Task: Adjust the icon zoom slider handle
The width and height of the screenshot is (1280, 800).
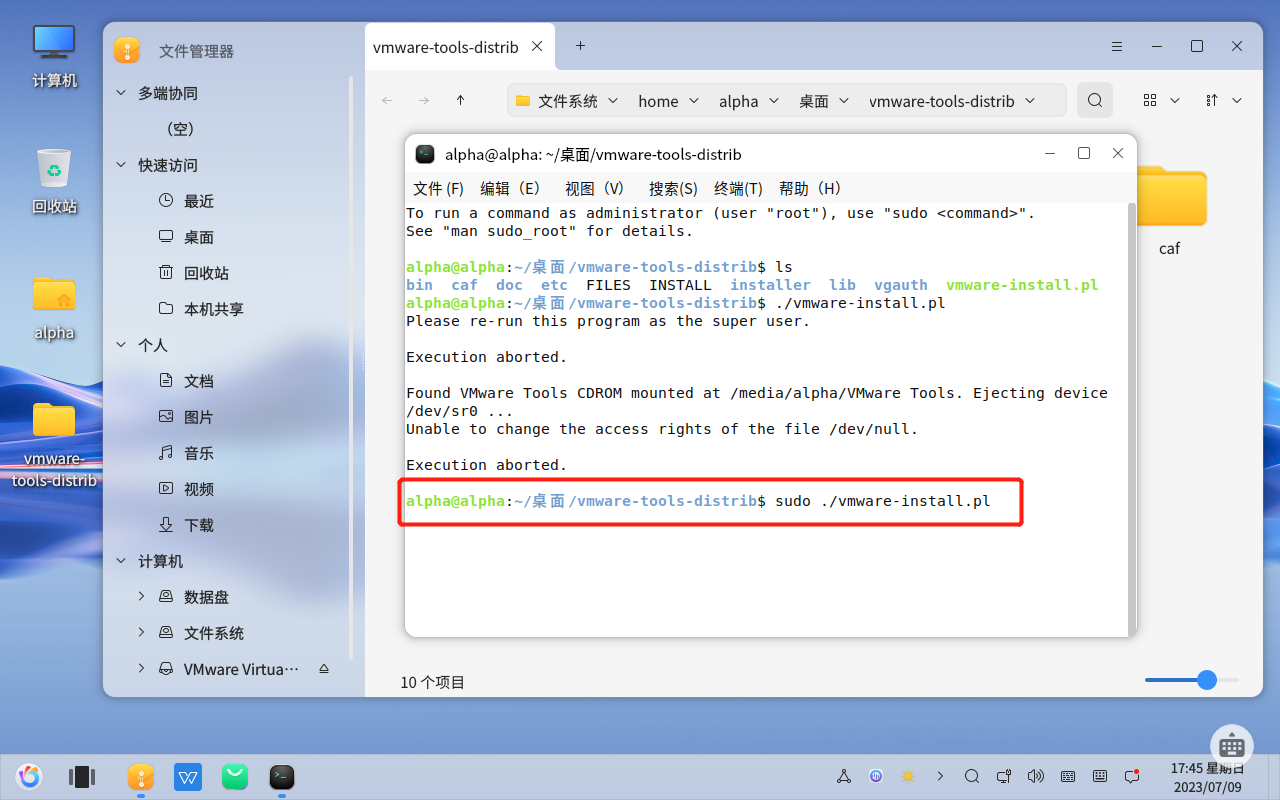Action: 1207,680
